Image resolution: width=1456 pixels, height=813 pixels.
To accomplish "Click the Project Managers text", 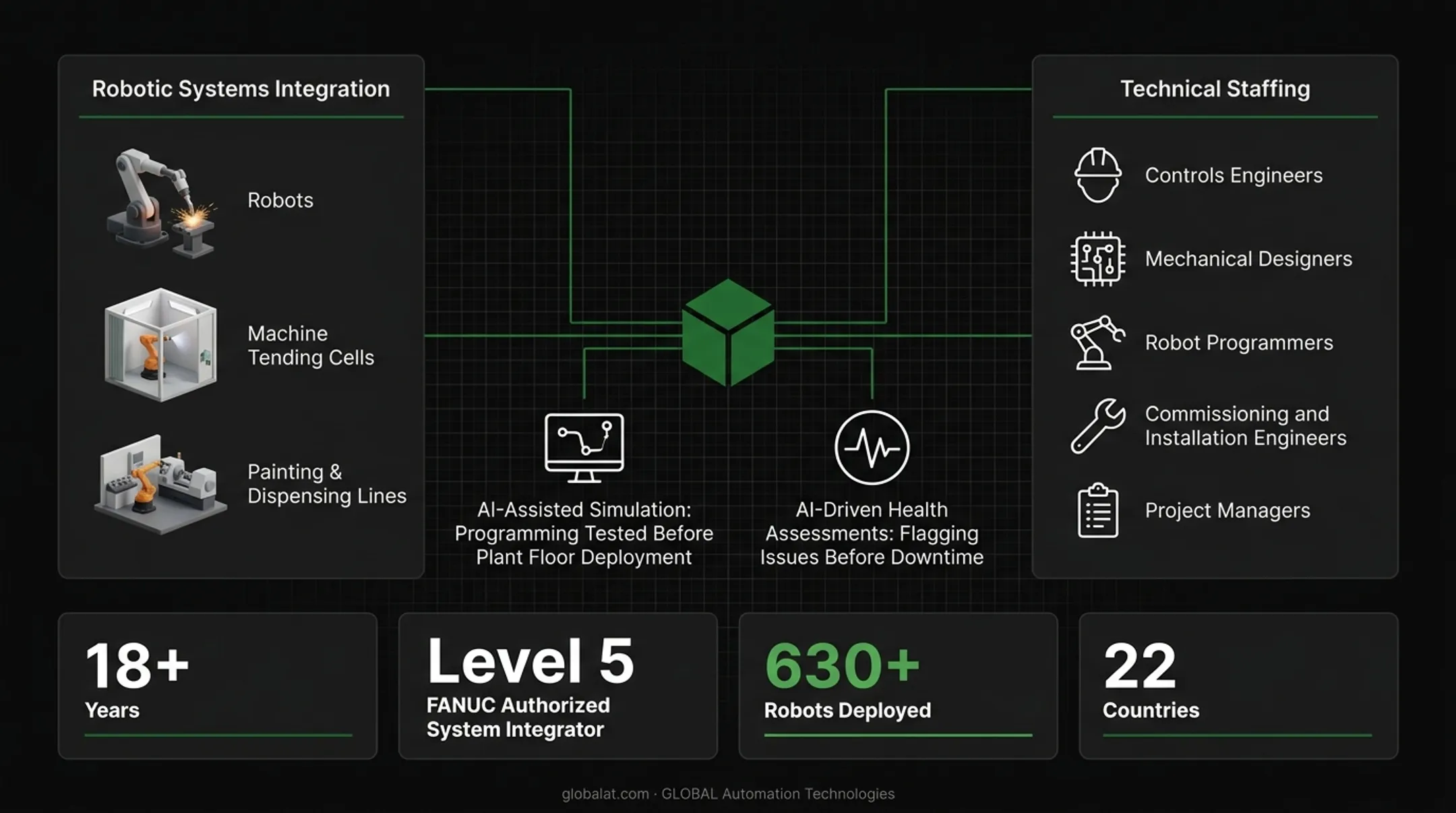I will click(x=1227, y=510).
